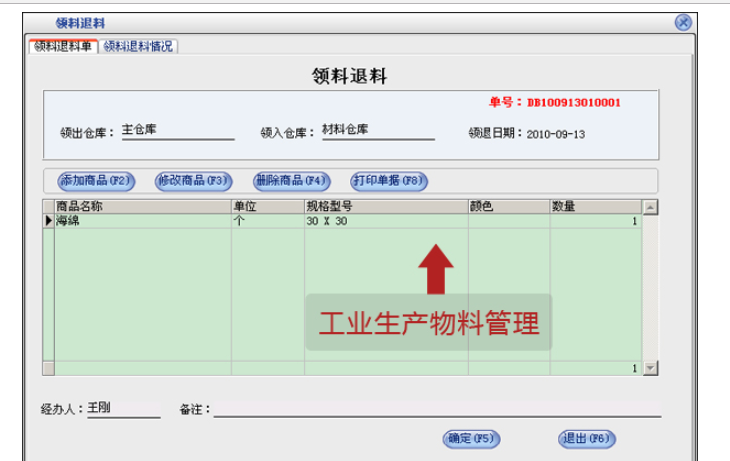Image resolution: width=730 pixels, height=461 pixels.
Task: Click the order number DB100913010001
Action: 574,103
